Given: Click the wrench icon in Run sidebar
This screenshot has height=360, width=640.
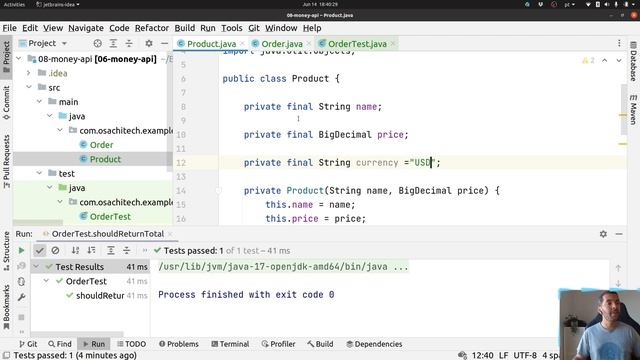Looking at the screenshot, I should tap(21, 297).
